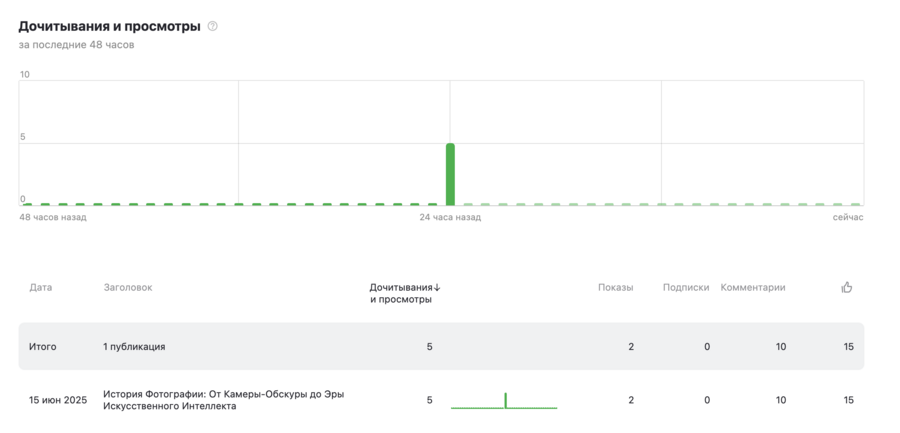Select the Итого summary row label
This screenshot has width=900, height=433.
tap(43, 347)
